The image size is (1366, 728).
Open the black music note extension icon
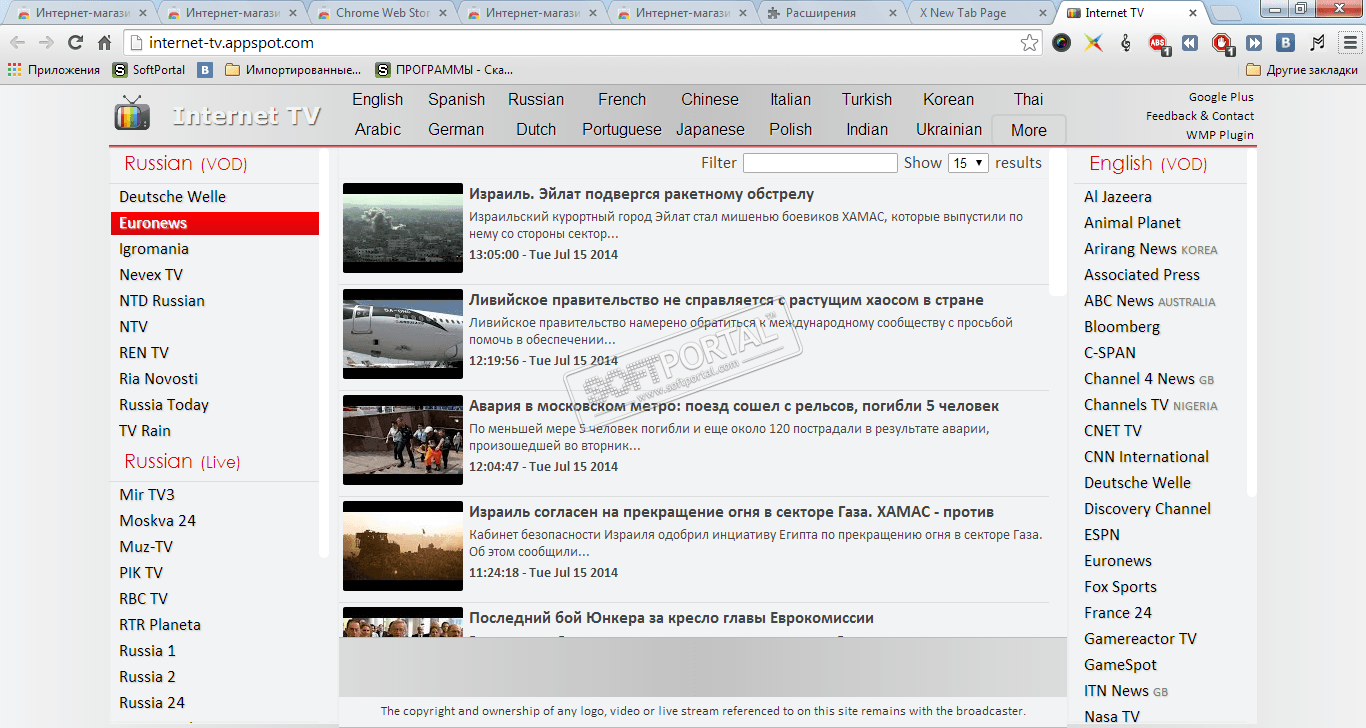click(1317, 43)
